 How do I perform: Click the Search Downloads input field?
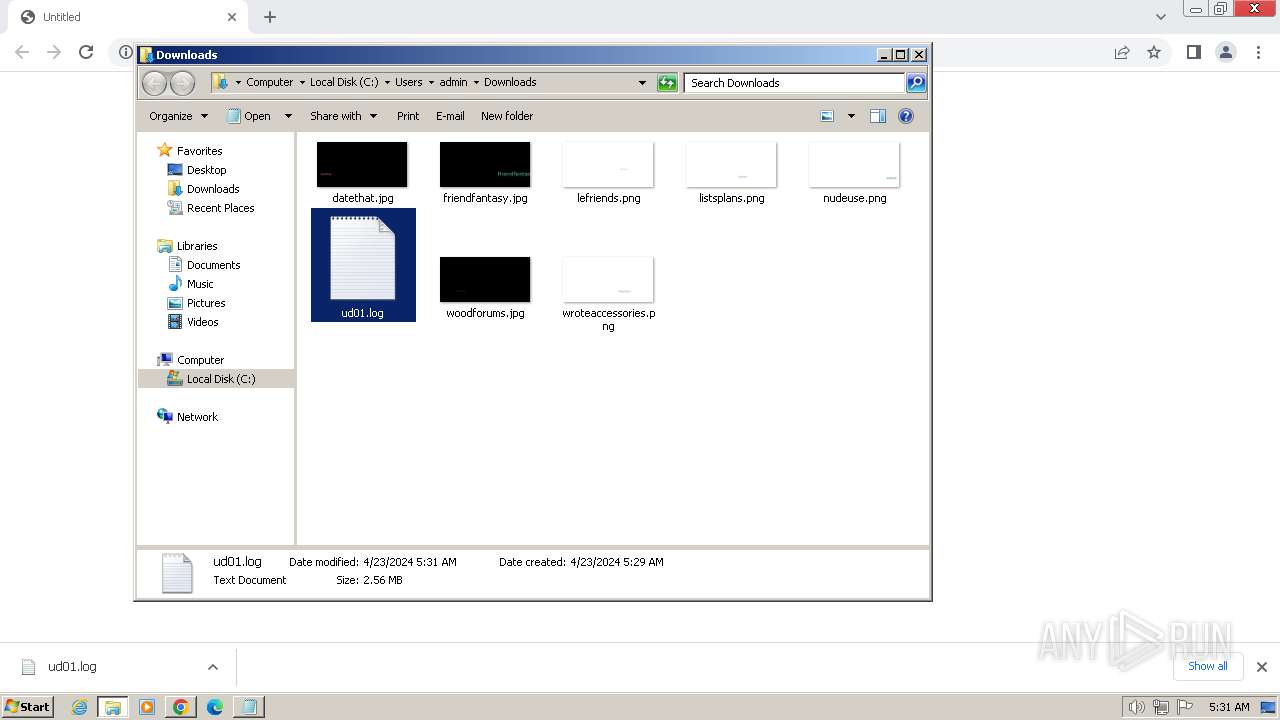click(x=795, y=83)
